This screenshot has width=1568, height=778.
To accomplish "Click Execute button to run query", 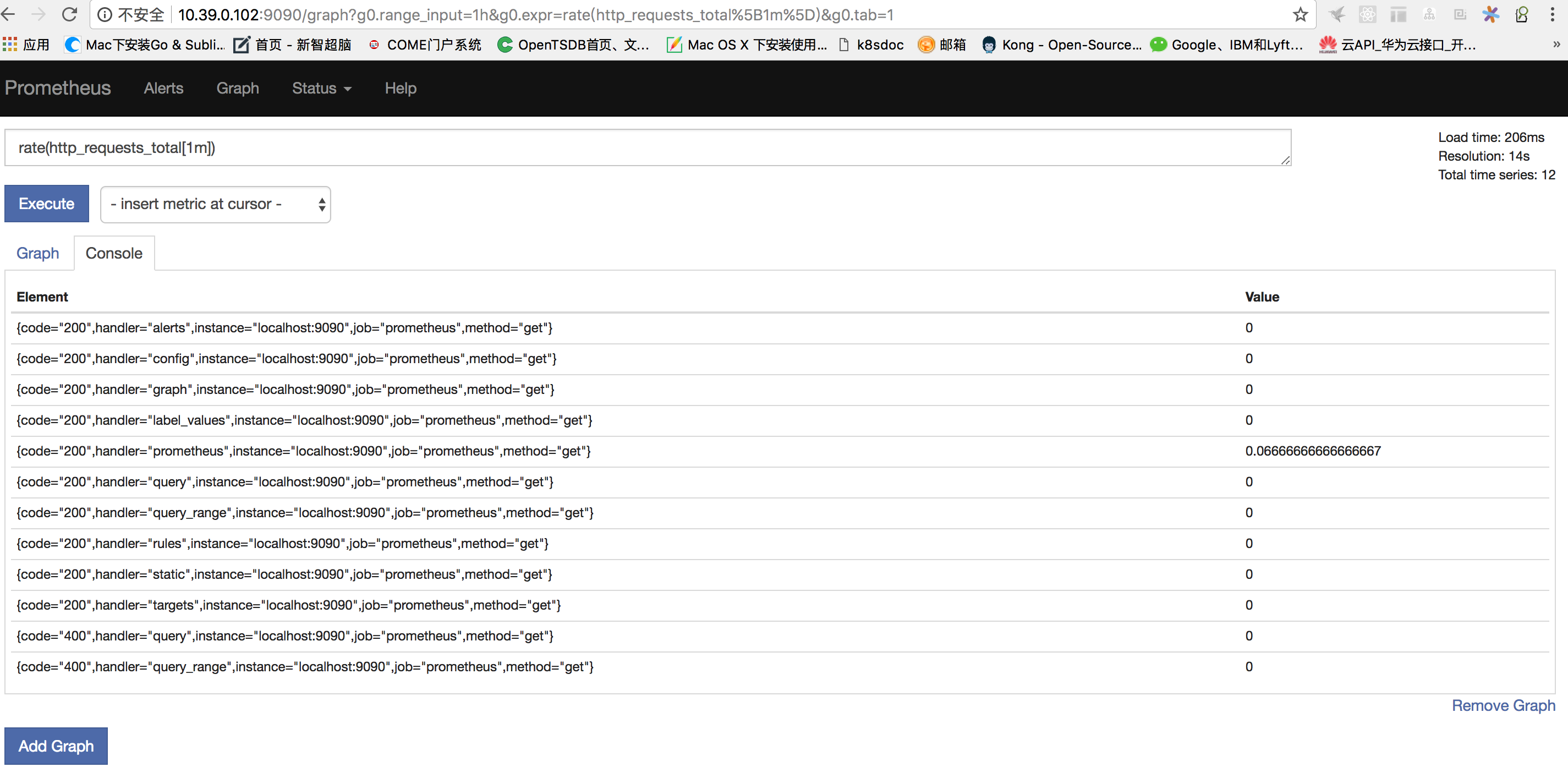I will pyautogui.click(x=47, y=203).
